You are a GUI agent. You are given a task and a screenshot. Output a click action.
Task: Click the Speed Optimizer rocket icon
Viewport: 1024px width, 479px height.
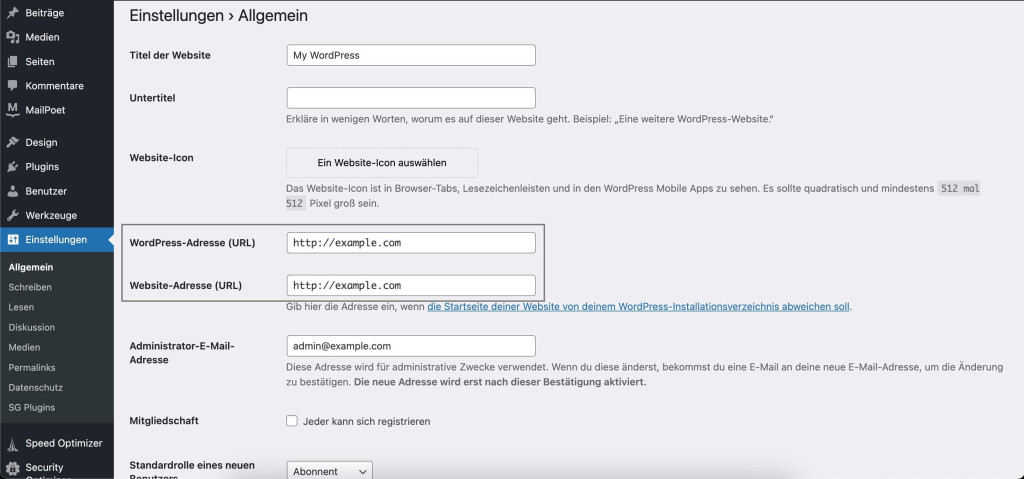12,445
